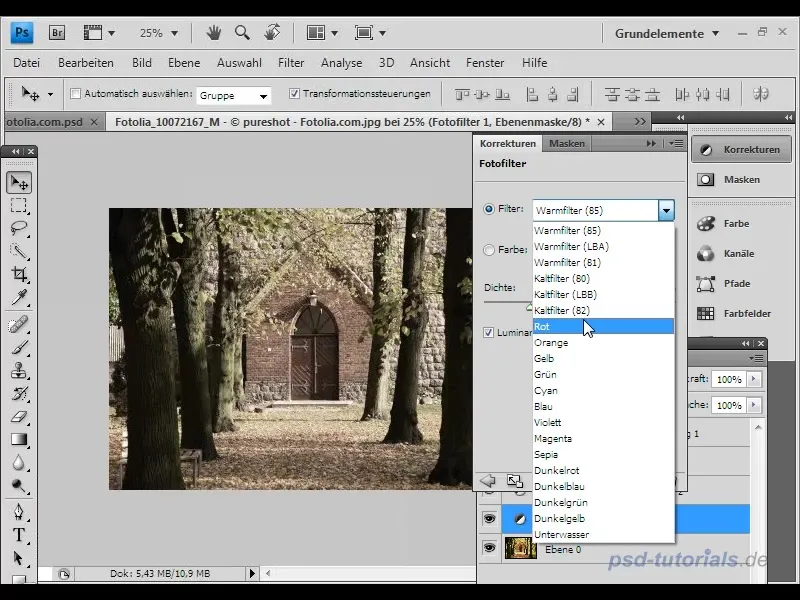This screenshot has height=600, width=800.
Task: Select the Brush tool
Action: [x=19, y=348]
